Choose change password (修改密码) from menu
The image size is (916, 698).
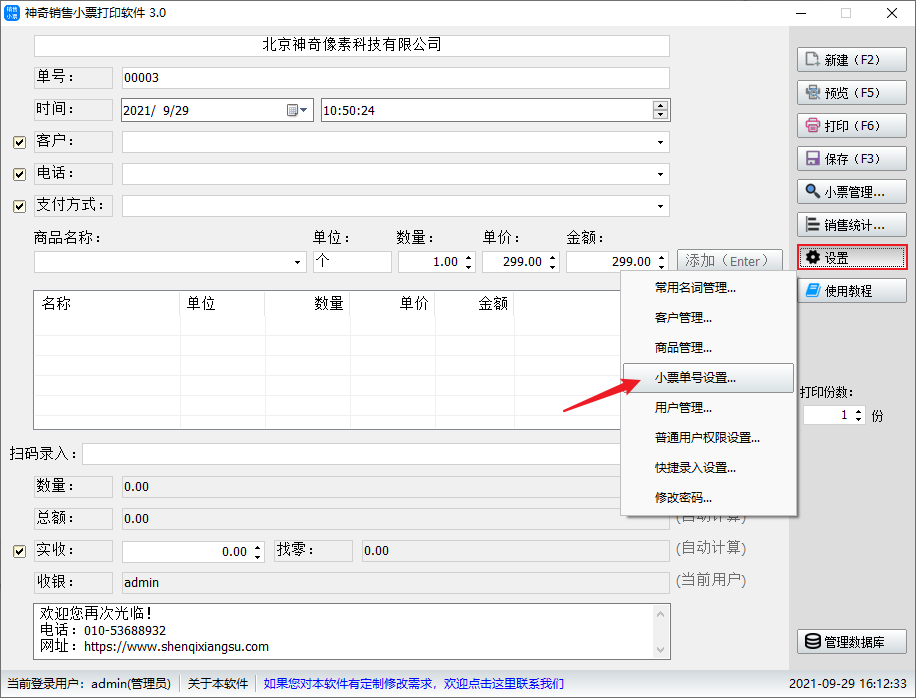pyautogui.click(x=683, y=498)
